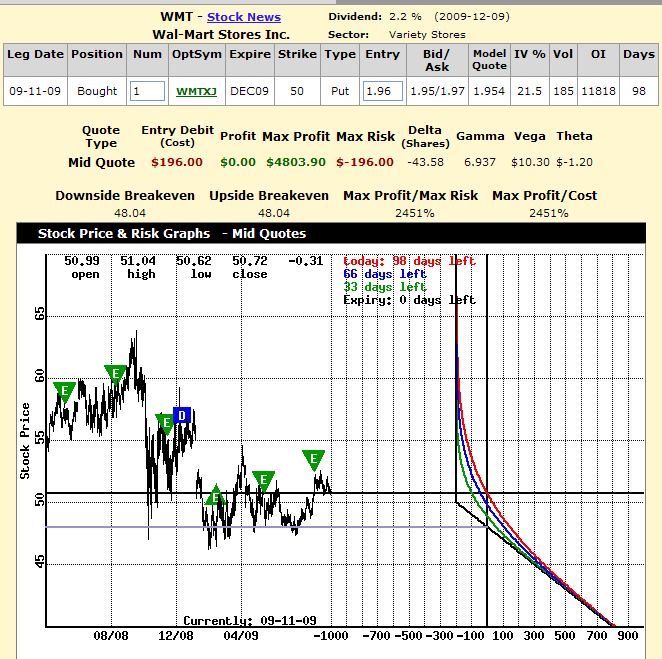Select the 'Variety Stores' sector text
This screenshot has height=659, width=662.
point(427,35)
